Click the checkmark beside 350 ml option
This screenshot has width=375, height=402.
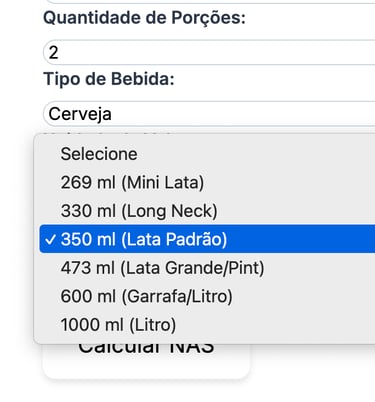[50, 240]
